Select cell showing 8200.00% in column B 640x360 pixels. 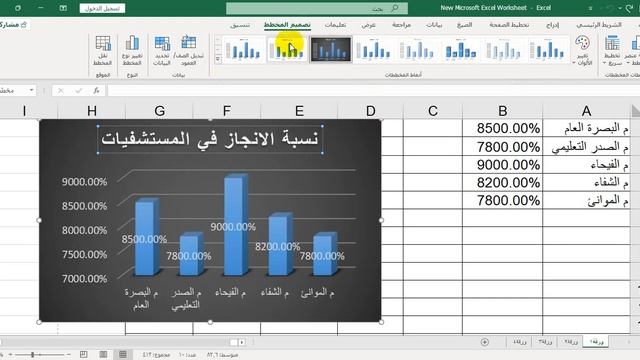(502, 182)
